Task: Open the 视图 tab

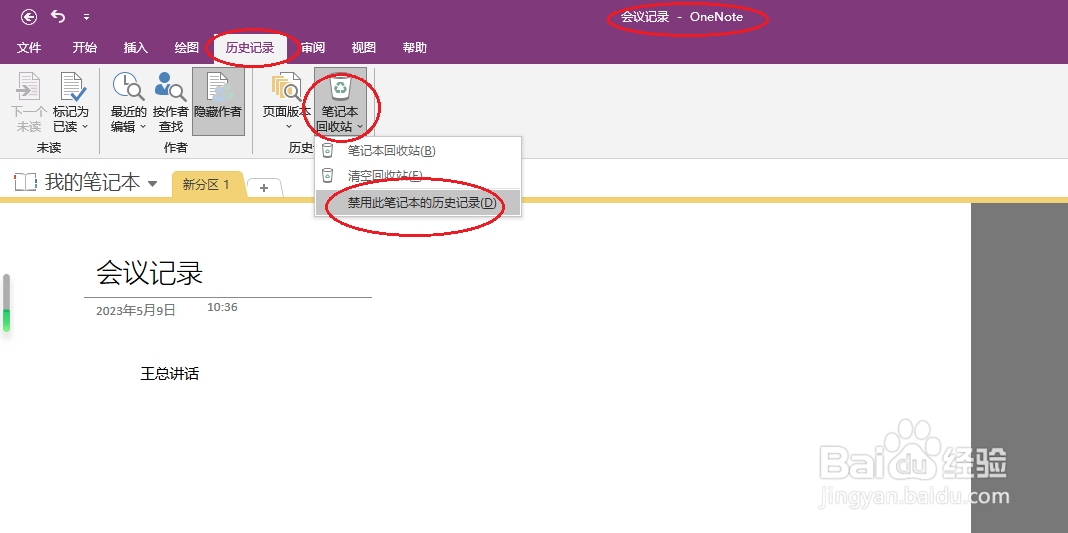Action: [364, 48]
